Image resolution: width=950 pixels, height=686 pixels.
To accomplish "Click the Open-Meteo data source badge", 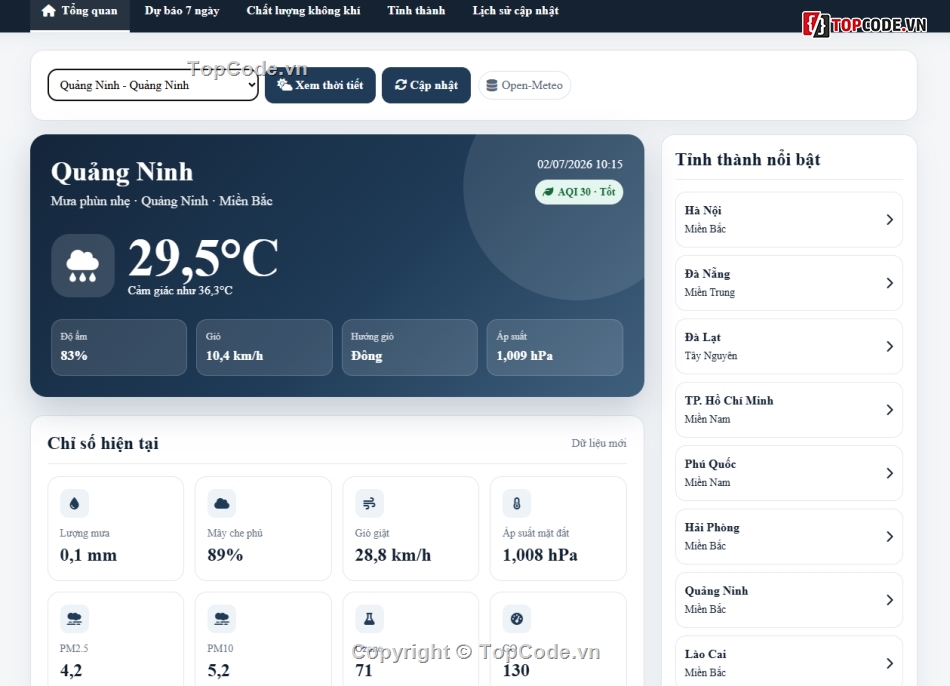I will [x=525, y=85].
